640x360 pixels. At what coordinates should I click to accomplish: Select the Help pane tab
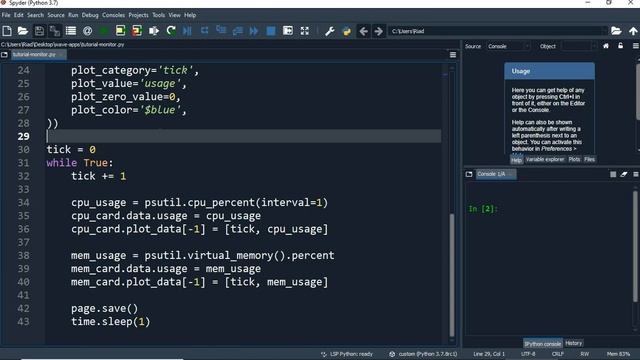coord(516,160)
